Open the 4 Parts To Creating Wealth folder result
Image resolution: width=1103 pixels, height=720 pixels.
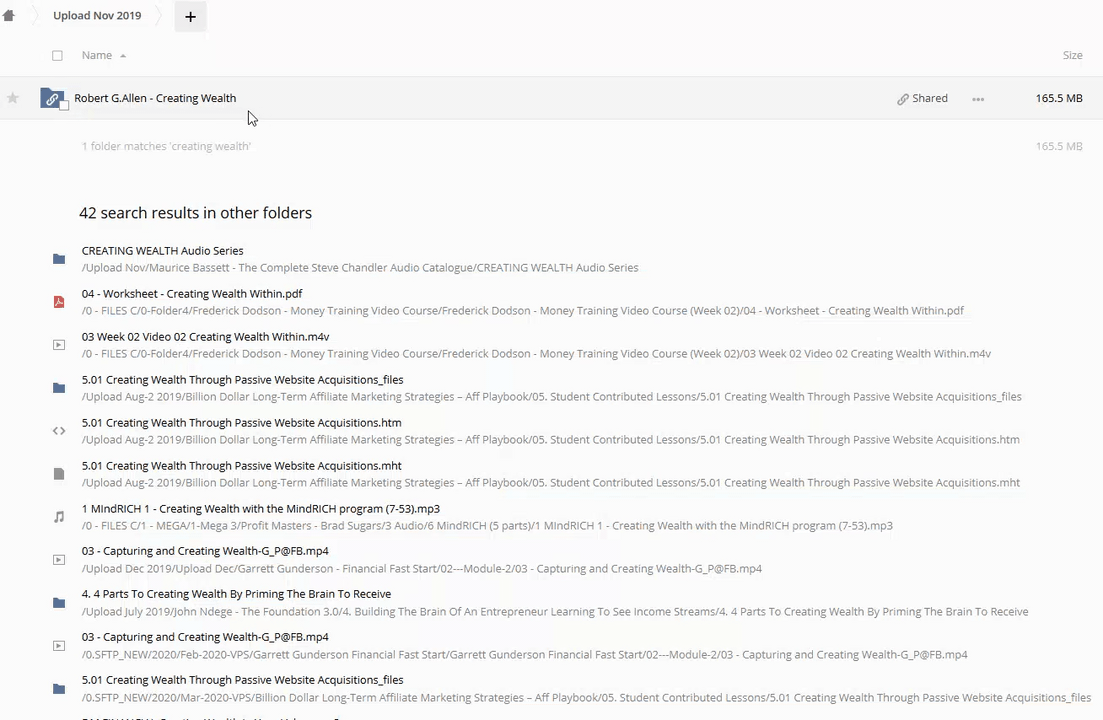[x=236, y=594]
